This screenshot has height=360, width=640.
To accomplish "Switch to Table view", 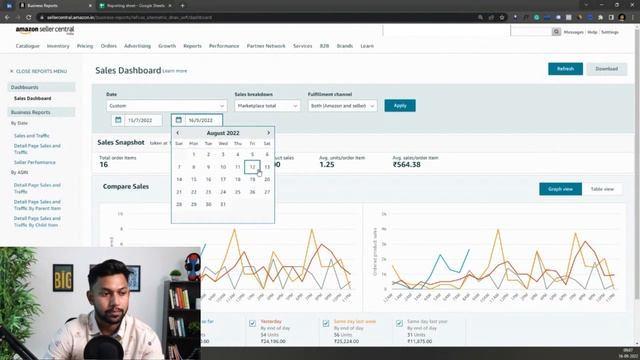I will pos(602,189).
